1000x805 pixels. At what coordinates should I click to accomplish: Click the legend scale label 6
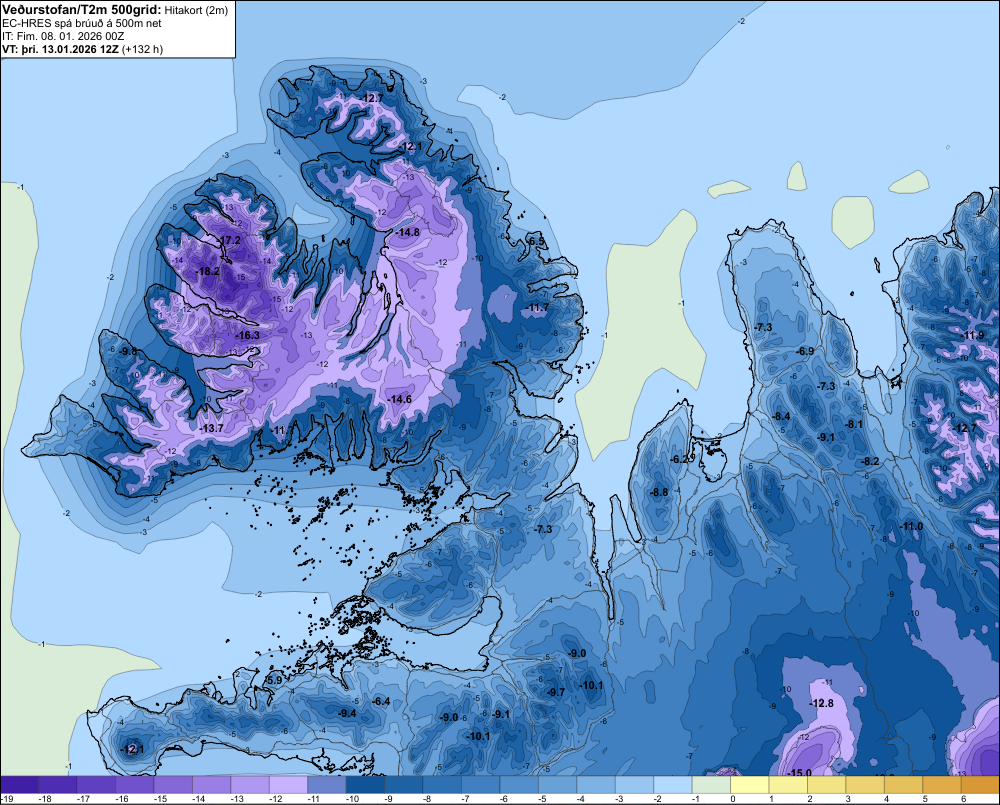click(x=964, y=799)
